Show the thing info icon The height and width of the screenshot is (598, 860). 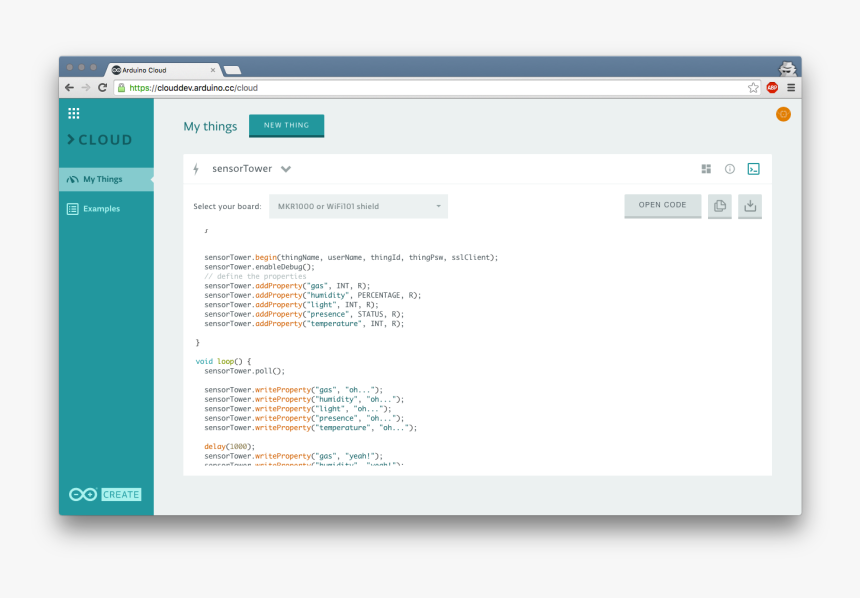729,169
